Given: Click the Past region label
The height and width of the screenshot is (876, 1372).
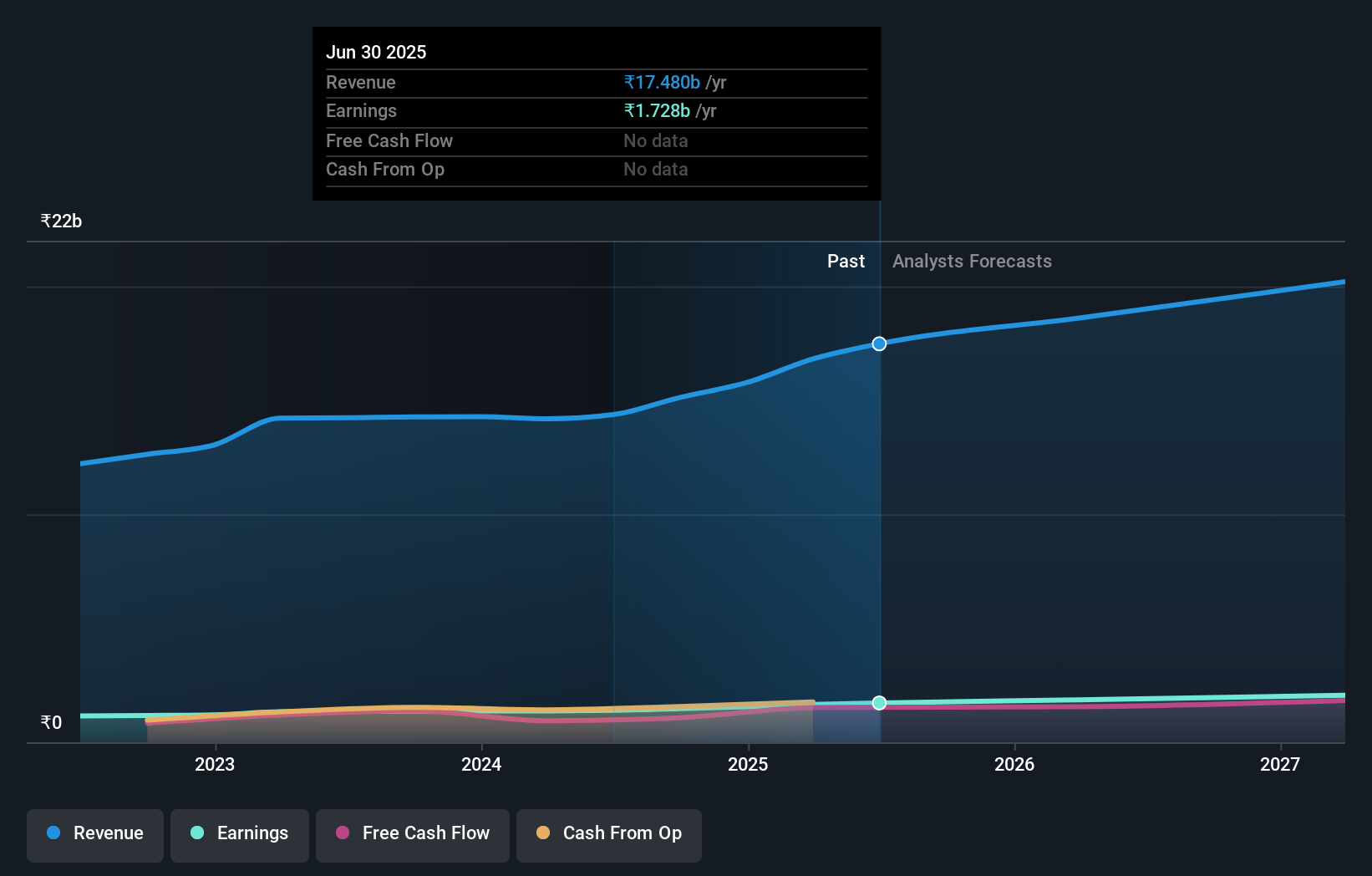Looking at the screenshot, I should [x=846, y=261].
